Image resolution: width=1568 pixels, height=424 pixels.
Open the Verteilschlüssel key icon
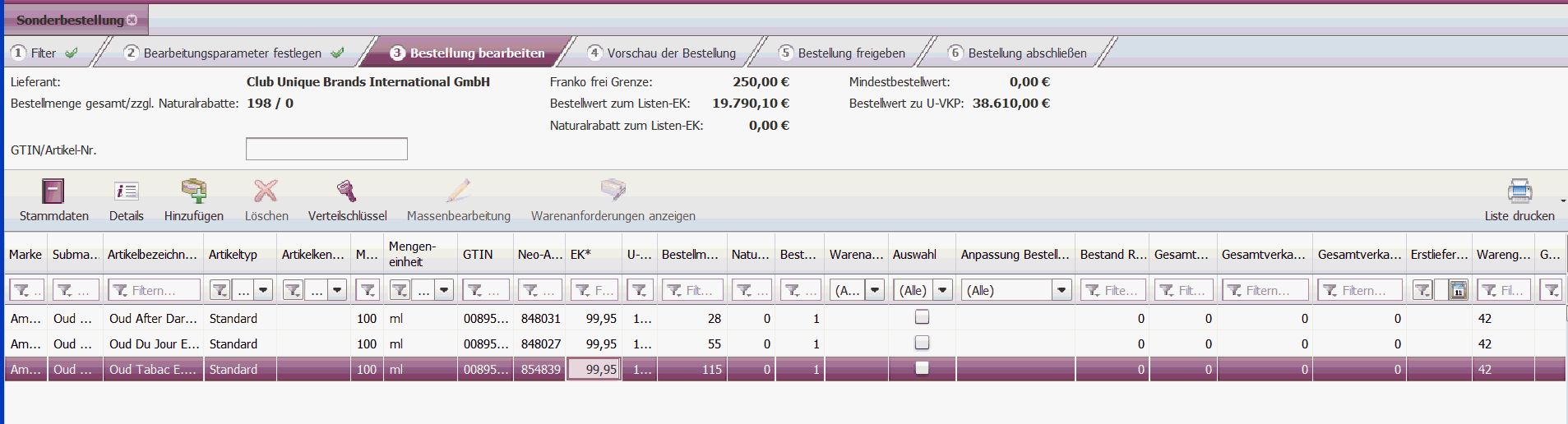point(346,191)
